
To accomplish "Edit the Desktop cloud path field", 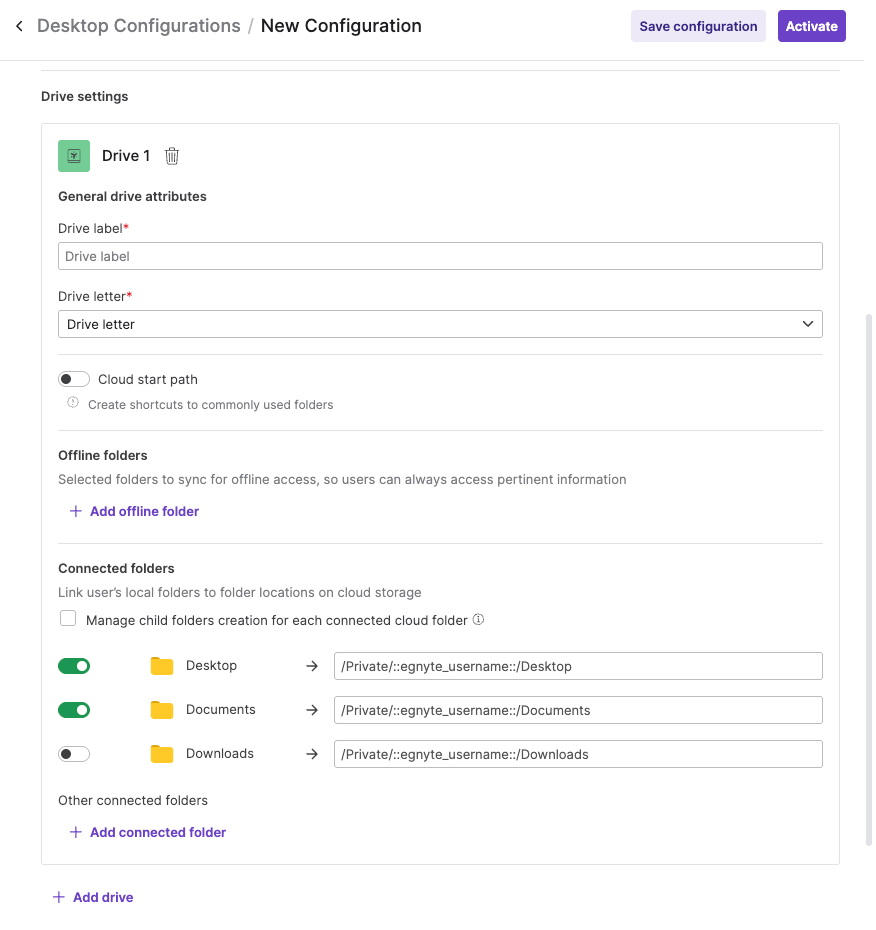I will [578, 666].
